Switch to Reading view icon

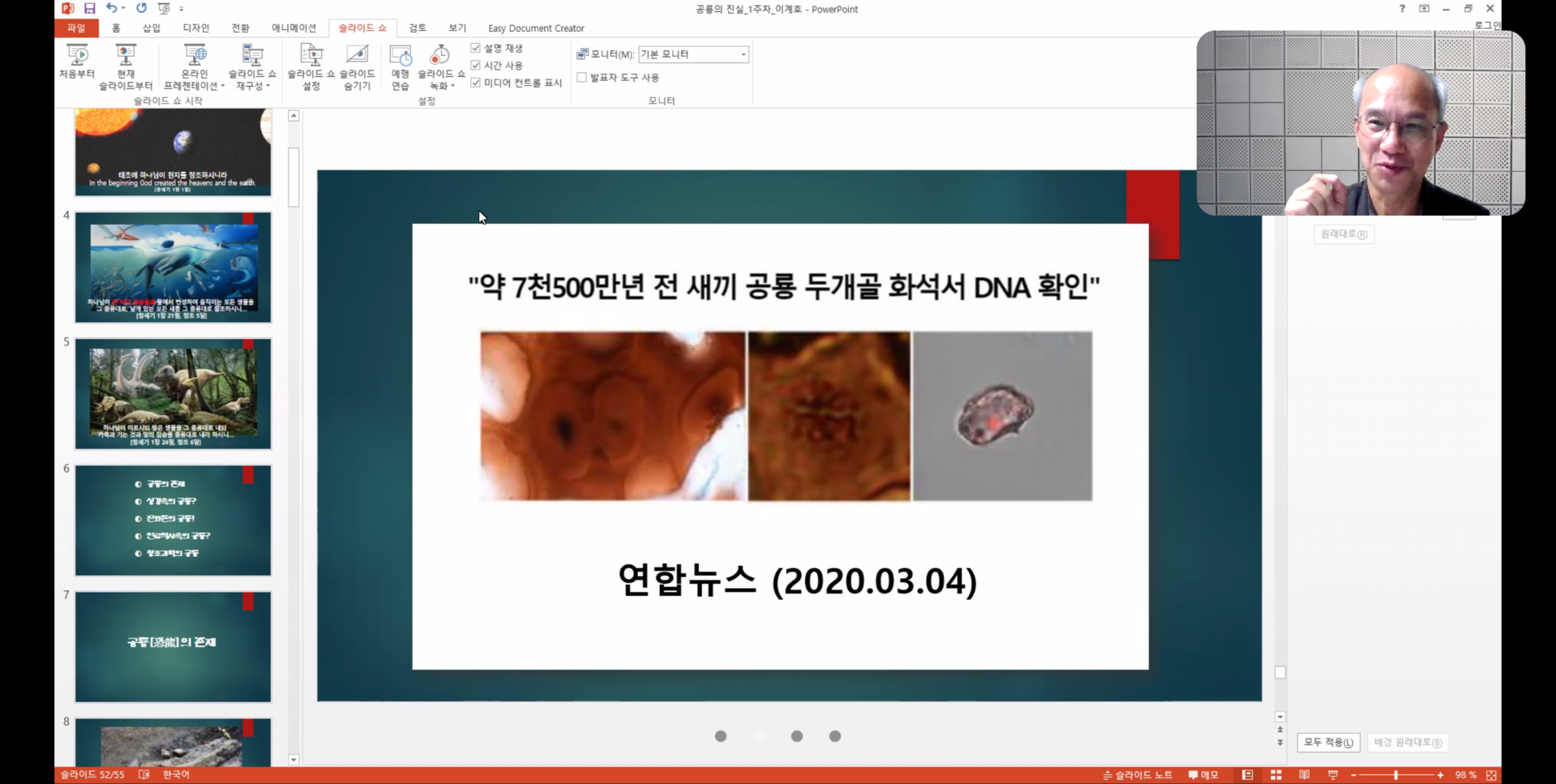[1304, 775]
